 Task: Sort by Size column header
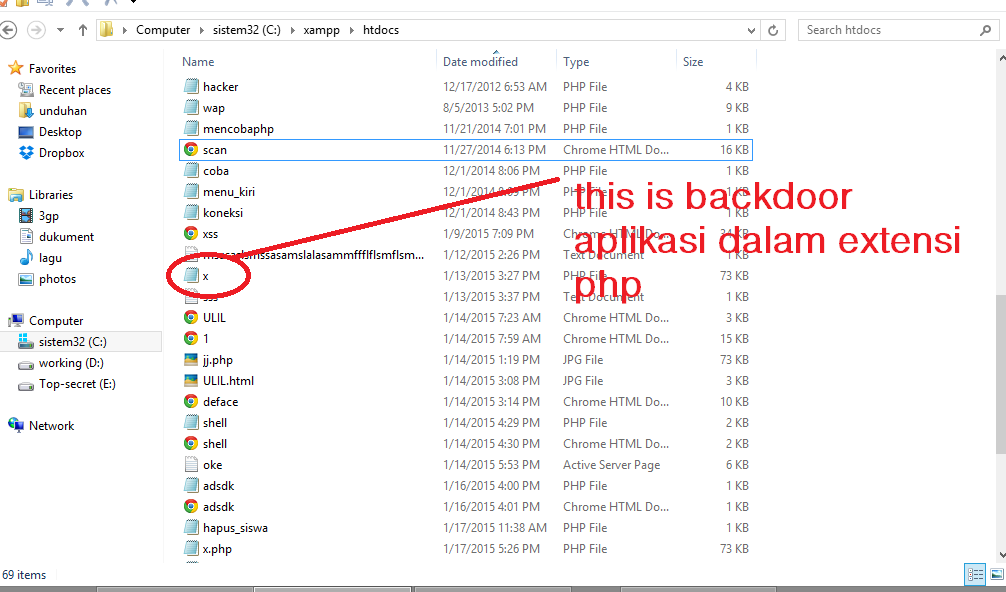pyautogui.click(x=693, y=62)
